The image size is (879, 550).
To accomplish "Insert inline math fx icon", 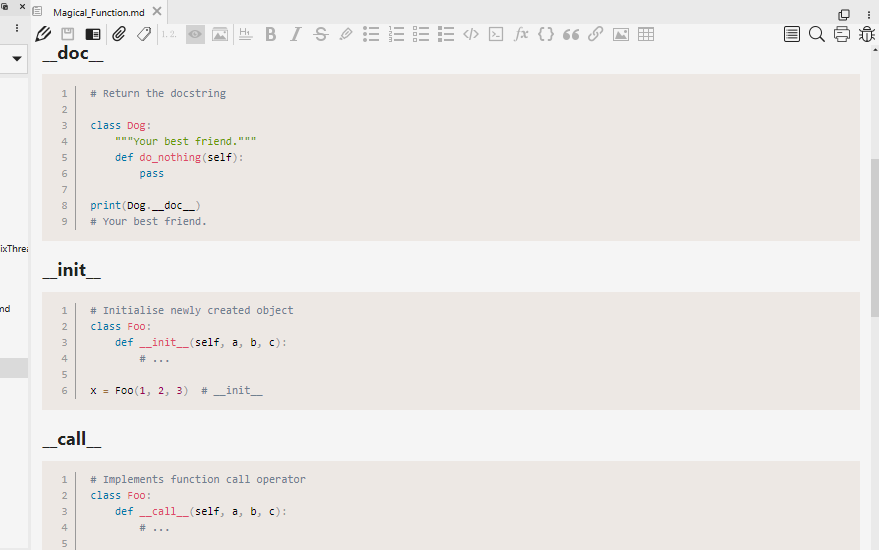I will (521, 34).
